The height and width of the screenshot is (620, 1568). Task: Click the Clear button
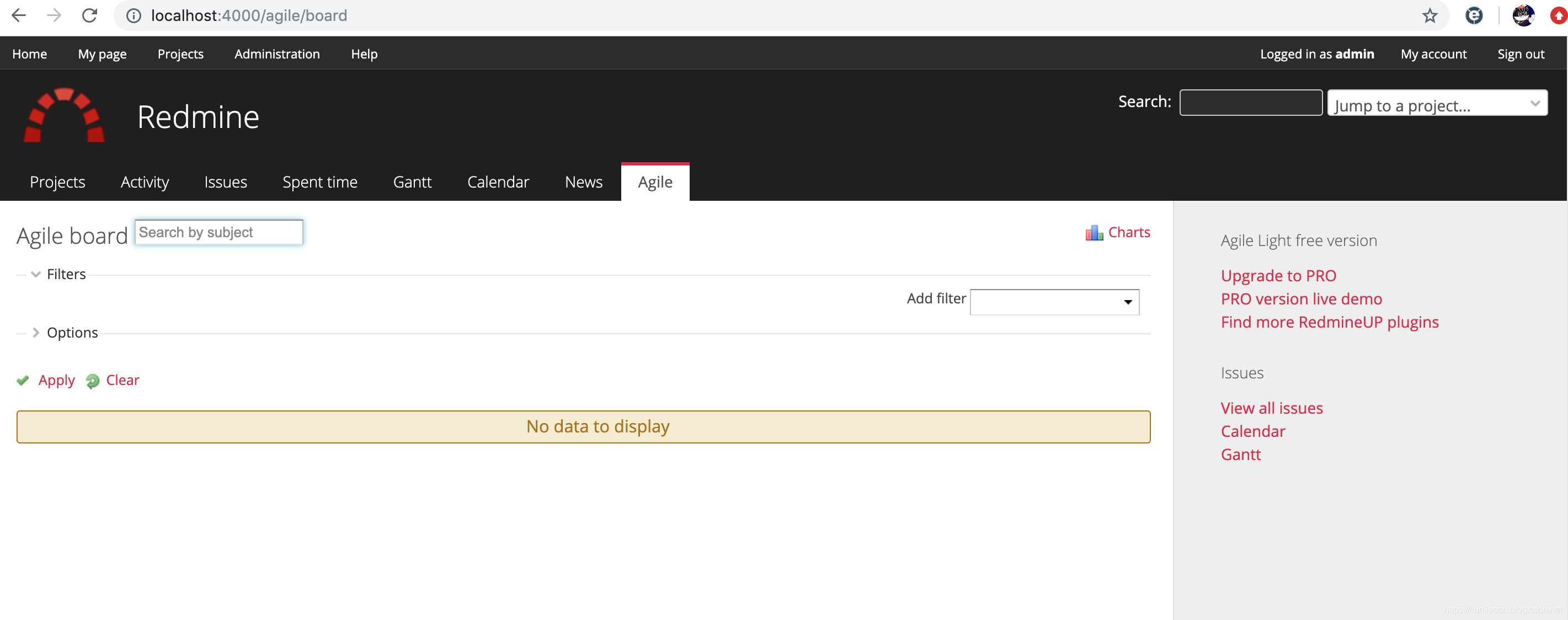122,380
